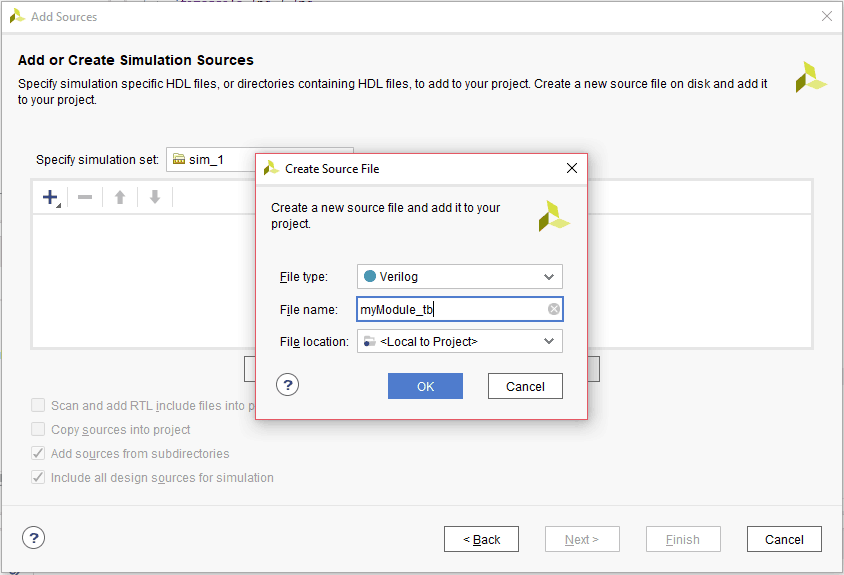
Task: Toggle Scan and add RTL include files checkbox
Action: [38, 406]
